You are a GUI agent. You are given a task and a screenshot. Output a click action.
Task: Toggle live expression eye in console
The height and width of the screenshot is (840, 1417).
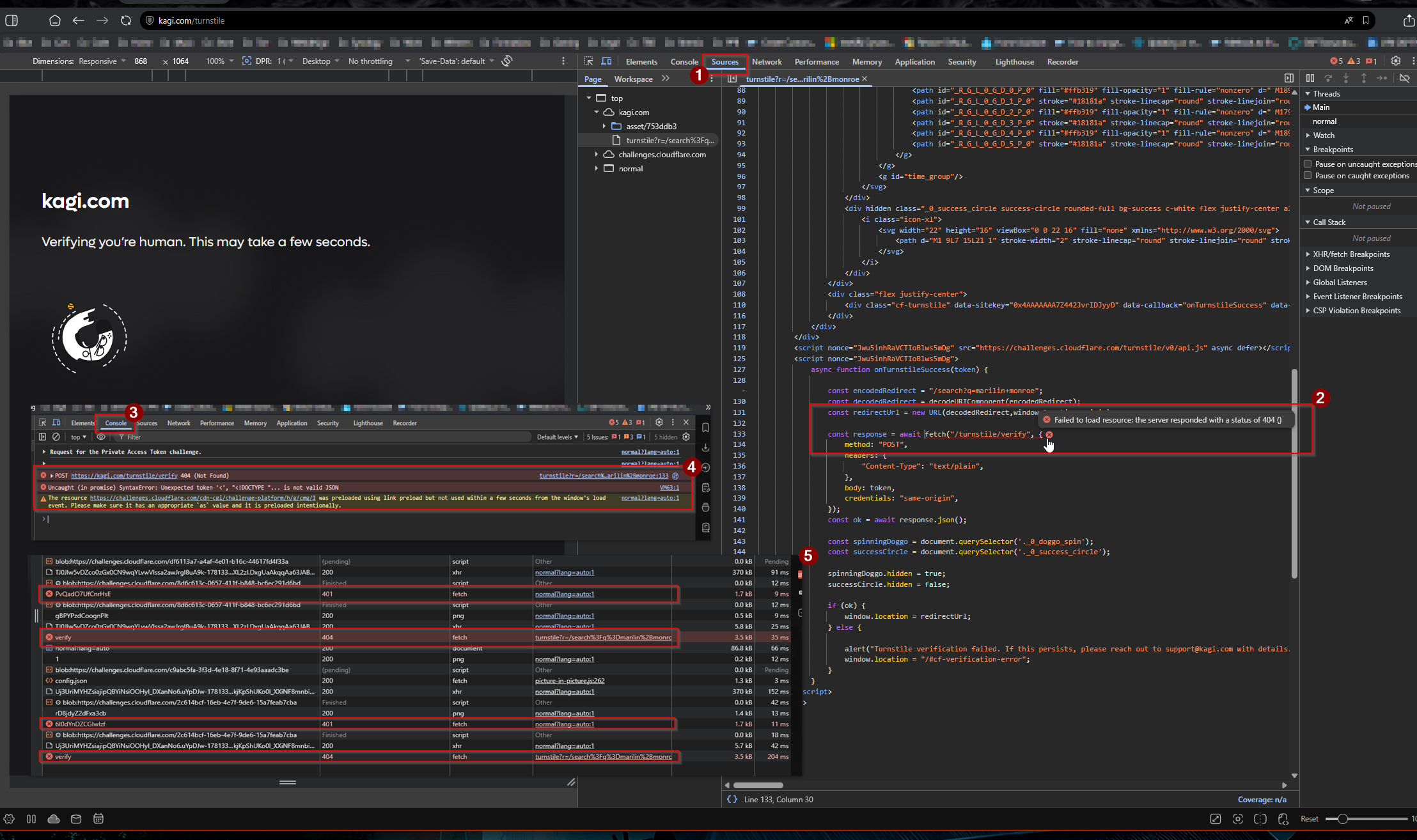101,437
